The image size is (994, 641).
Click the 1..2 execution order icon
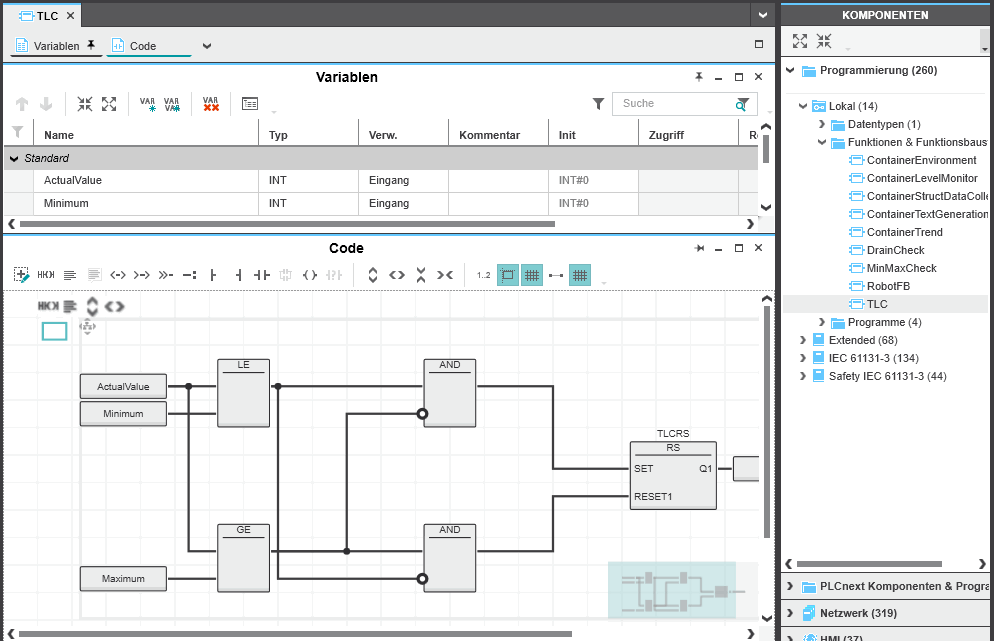(x=483, y=274)
